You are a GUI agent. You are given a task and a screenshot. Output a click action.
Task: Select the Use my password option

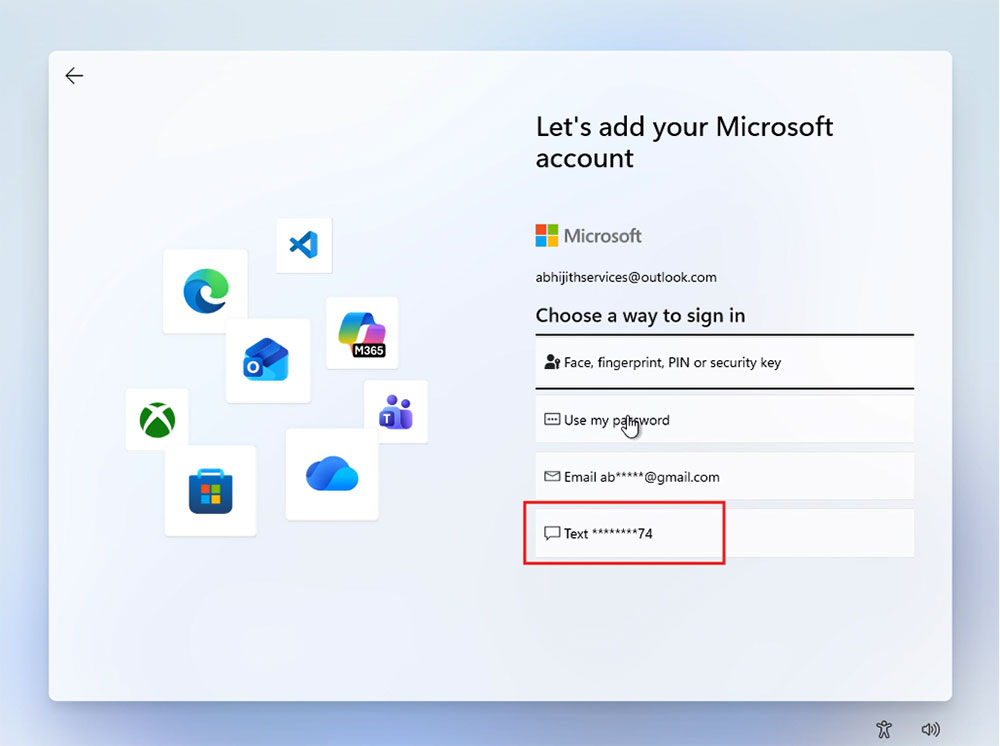click(x=724, y=420)
